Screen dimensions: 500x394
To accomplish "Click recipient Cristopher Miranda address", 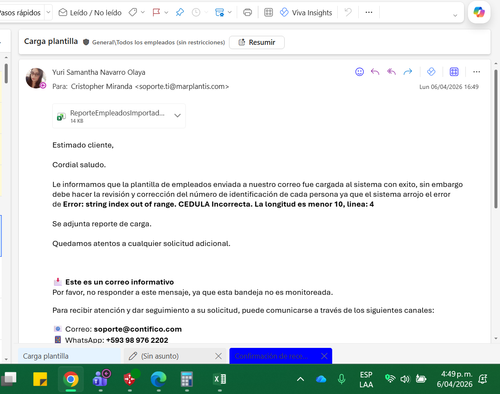I will pyautogui.click(x=150, y=86).
